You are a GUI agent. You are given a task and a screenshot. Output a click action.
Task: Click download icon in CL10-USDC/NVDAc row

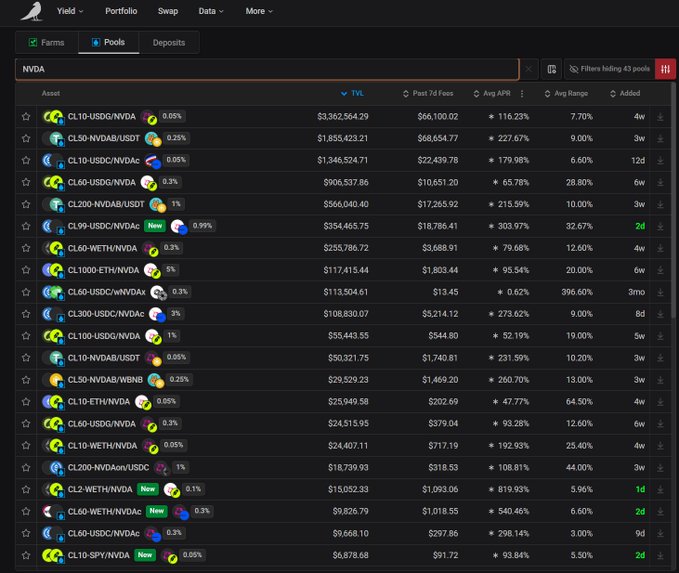click(660, 161)
